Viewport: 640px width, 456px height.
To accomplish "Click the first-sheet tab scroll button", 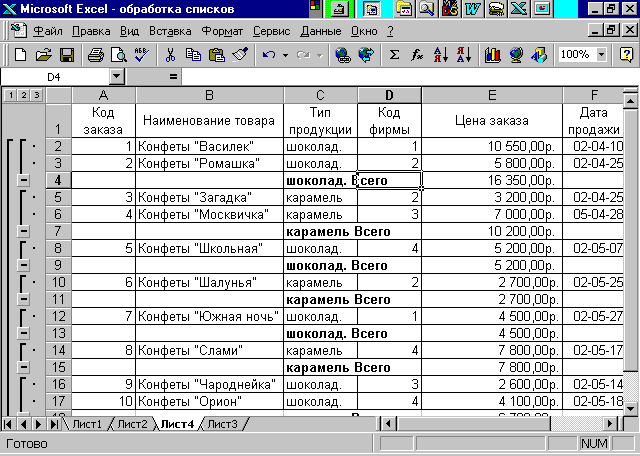I will click(8, 424).
